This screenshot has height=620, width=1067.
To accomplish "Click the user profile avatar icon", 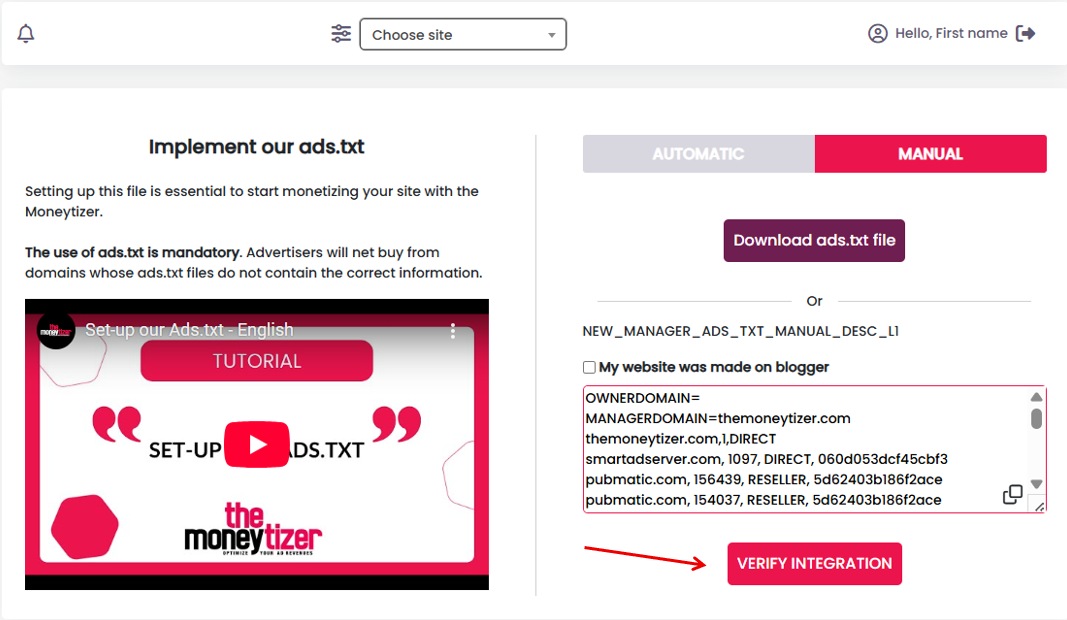I will (878, 33).
